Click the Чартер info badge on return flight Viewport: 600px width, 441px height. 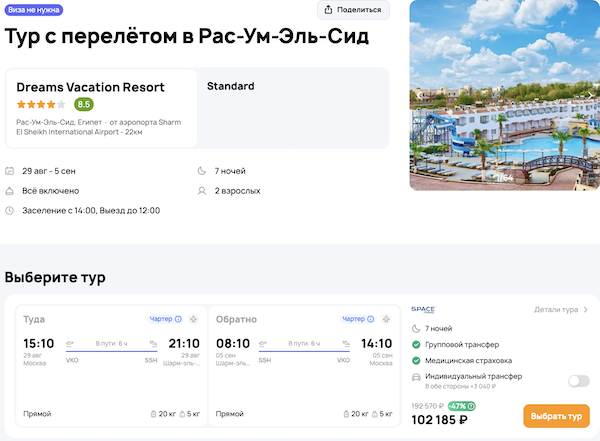pos(358,319)
